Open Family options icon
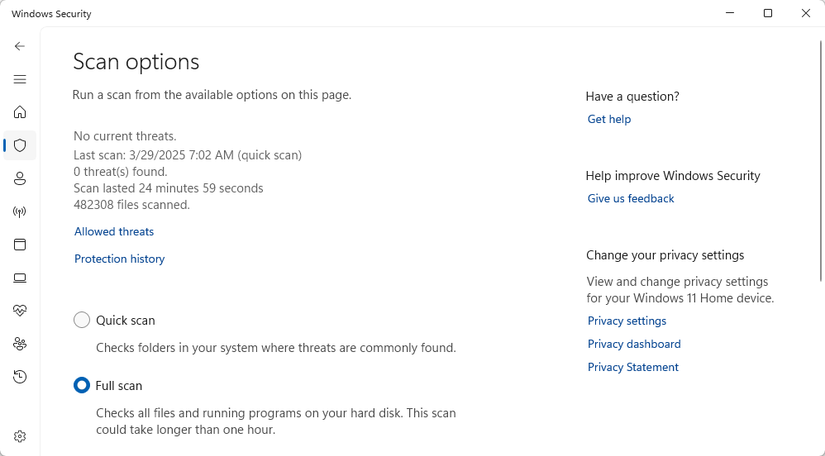The height and width of the screenshot is (456, 825). click(x=20, y=344)
